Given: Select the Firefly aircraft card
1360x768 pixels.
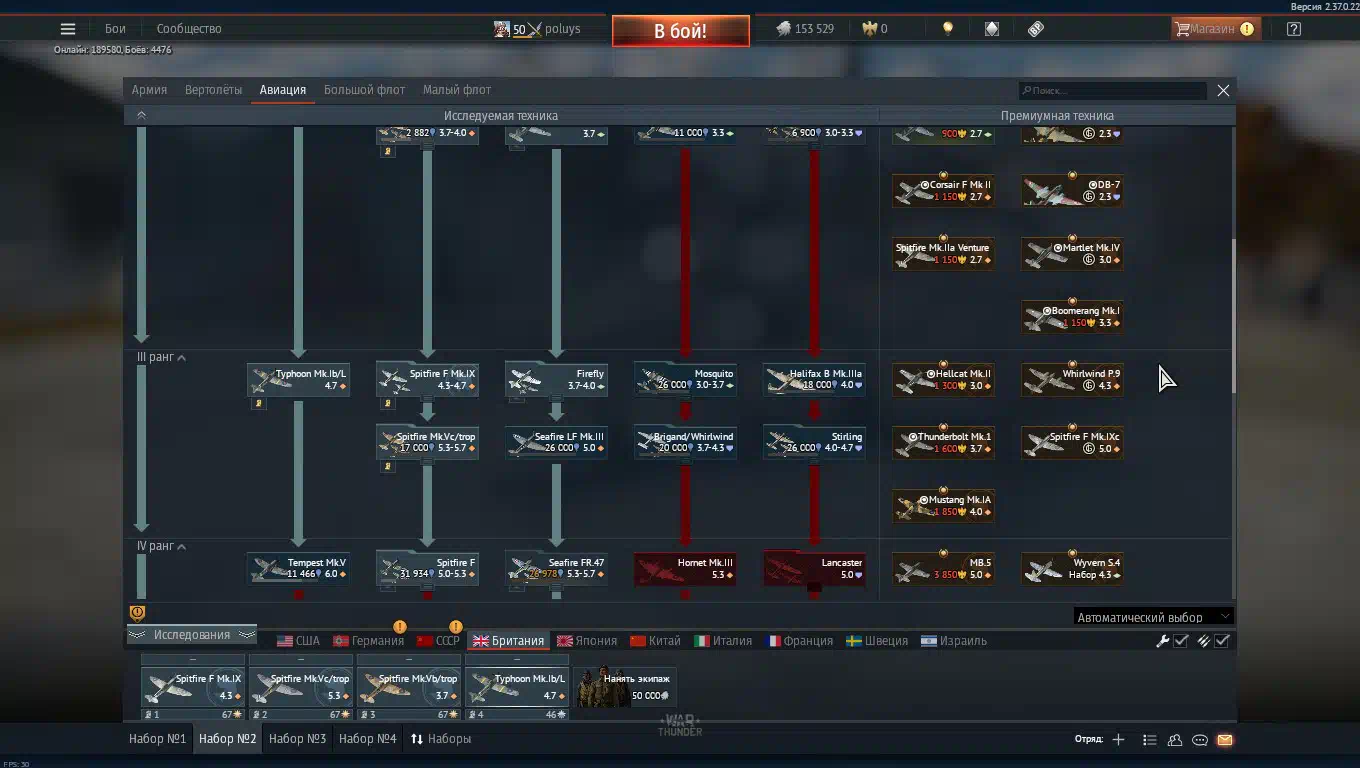Looking at the screenshot, I should coord(556,380).
